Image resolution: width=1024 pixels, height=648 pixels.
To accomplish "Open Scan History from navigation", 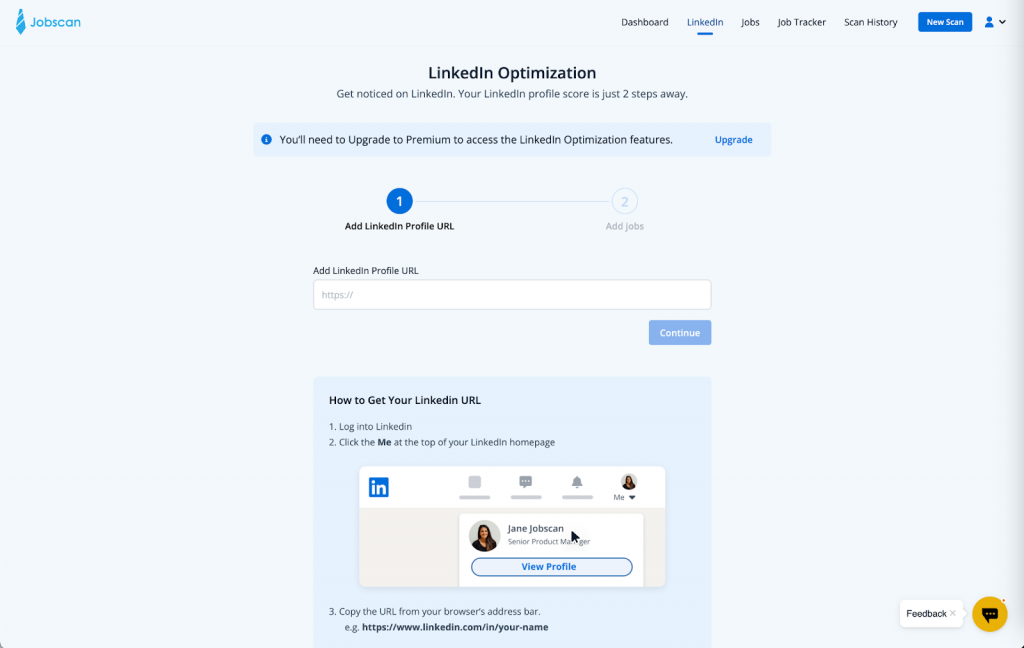I will 870,22.
